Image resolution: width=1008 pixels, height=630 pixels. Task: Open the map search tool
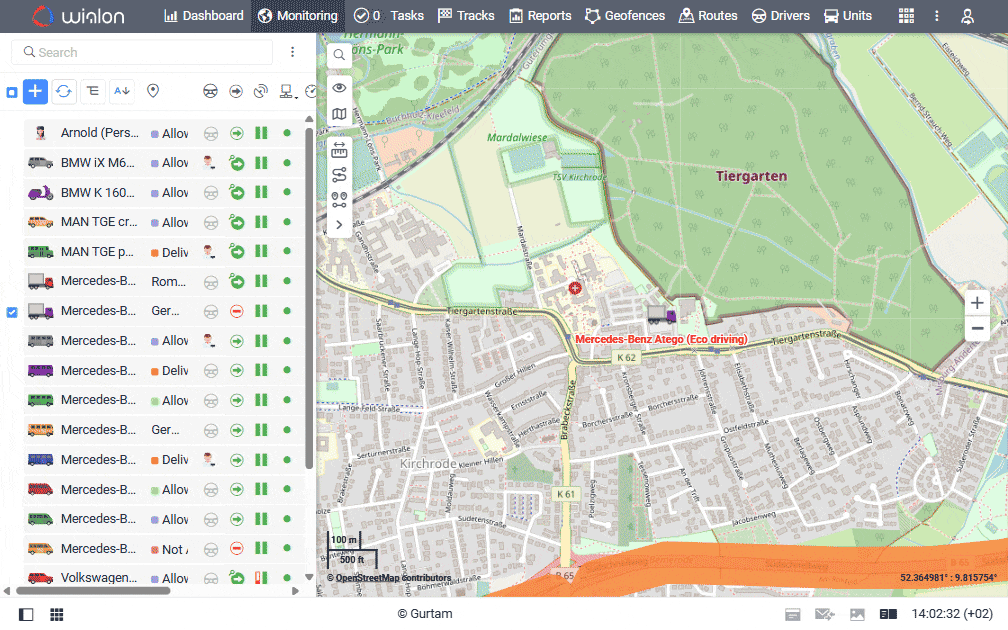click(340, 55)
